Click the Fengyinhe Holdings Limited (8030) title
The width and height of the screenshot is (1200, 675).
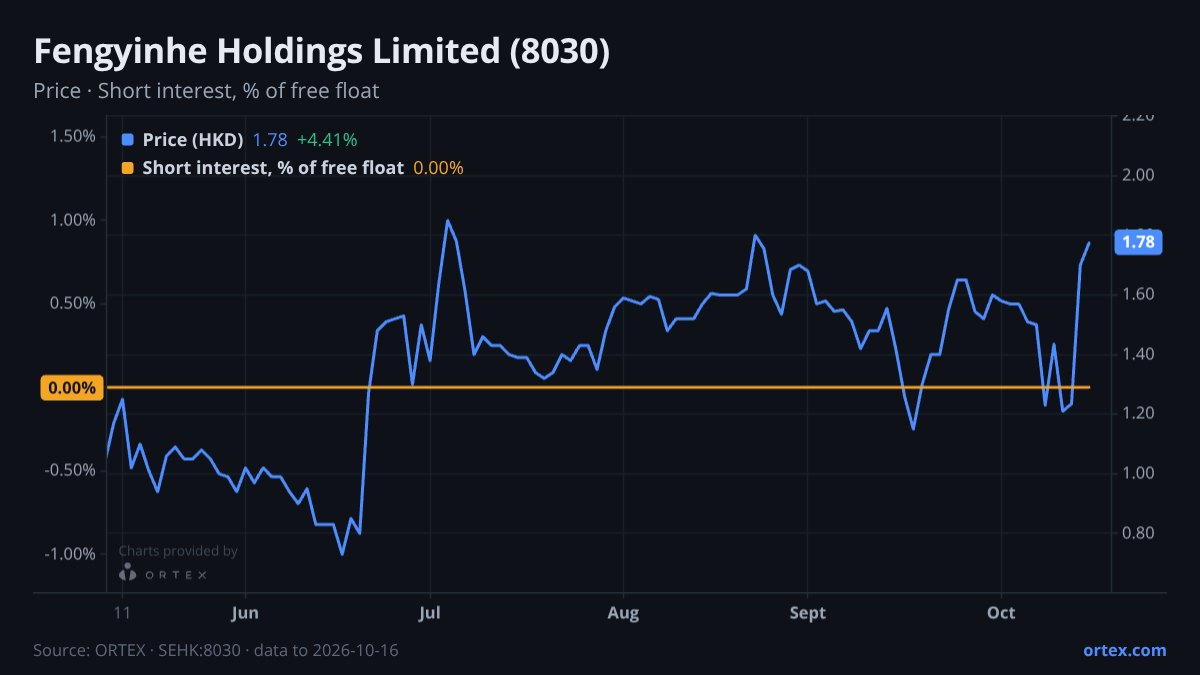pos(321,52)
